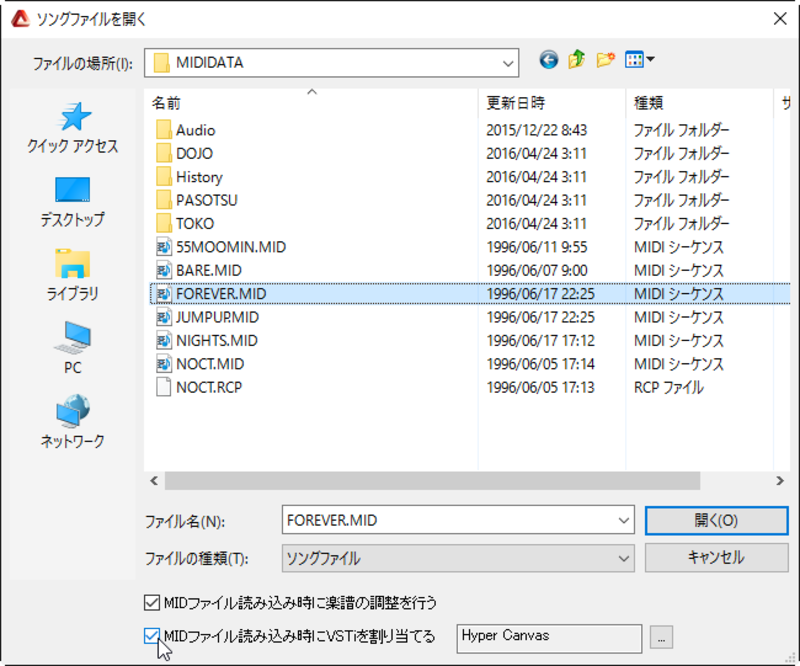
Task: Click the JUMPUP.MID file icon
Action: pos(163,317)
